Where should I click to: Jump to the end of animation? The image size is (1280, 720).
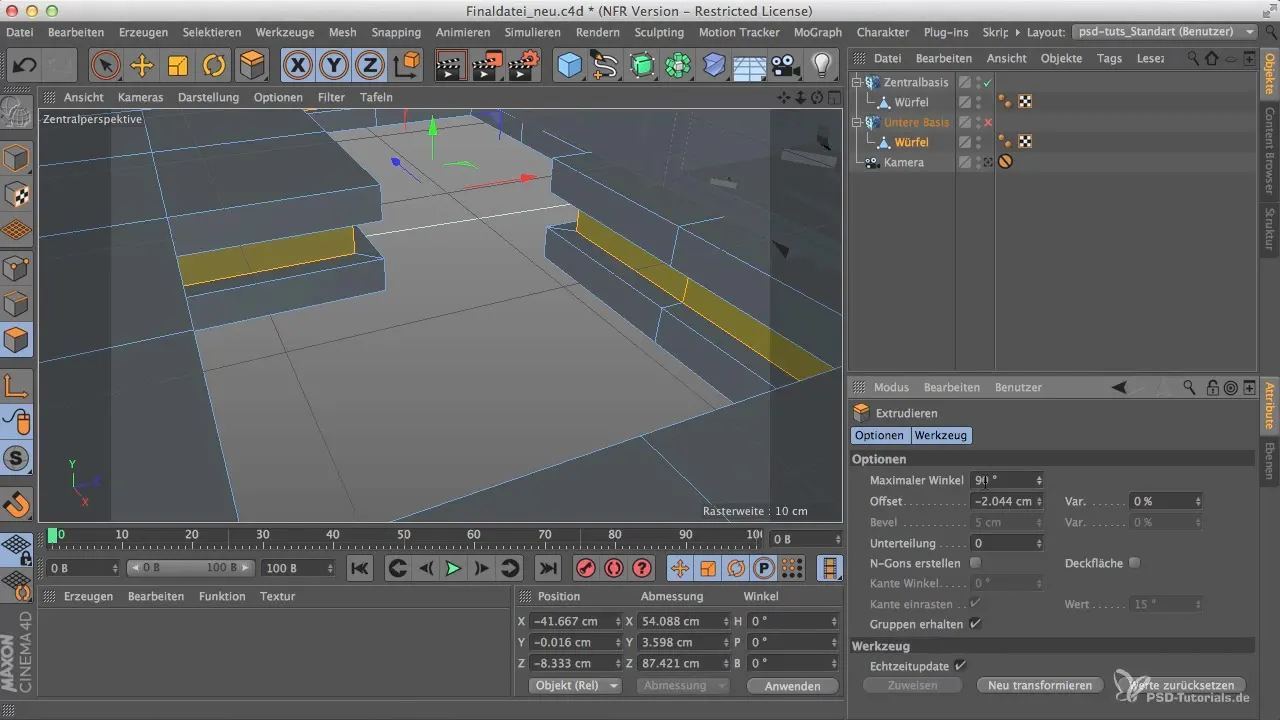click(547, 568)
